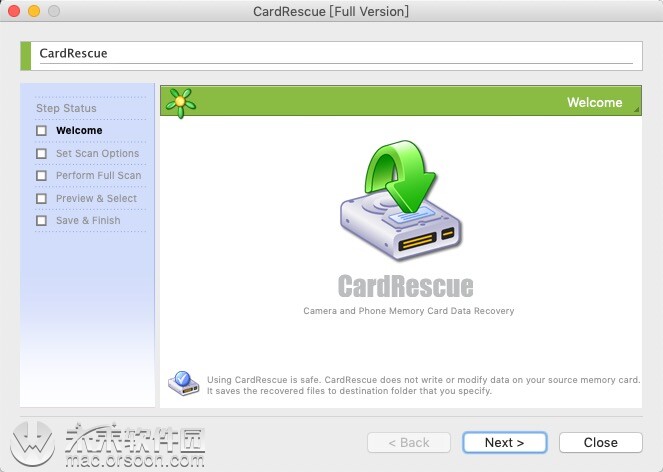Click the CardRescue title field at top

(332, 56)
